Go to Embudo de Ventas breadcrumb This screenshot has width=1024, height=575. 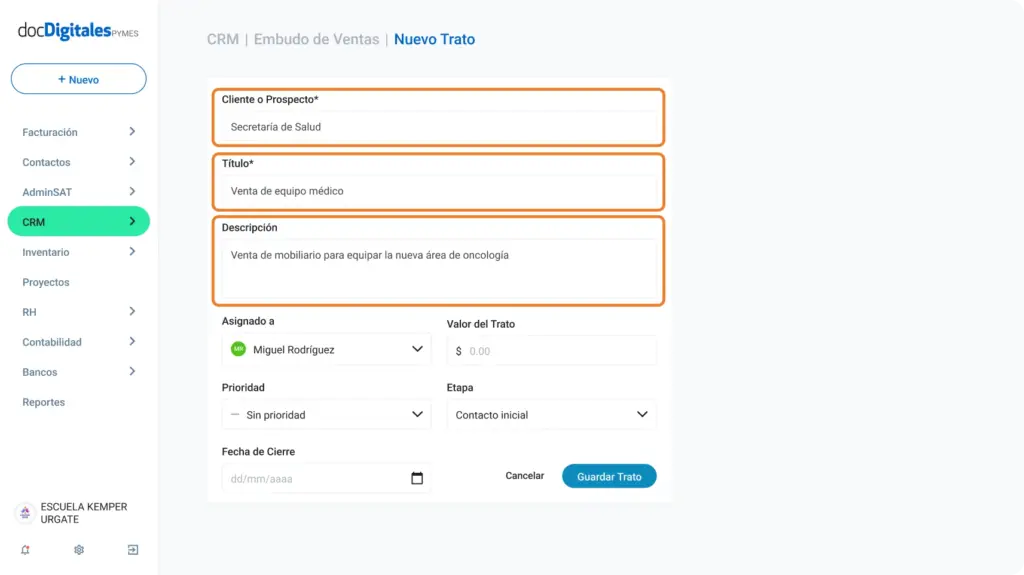[316, 39]
